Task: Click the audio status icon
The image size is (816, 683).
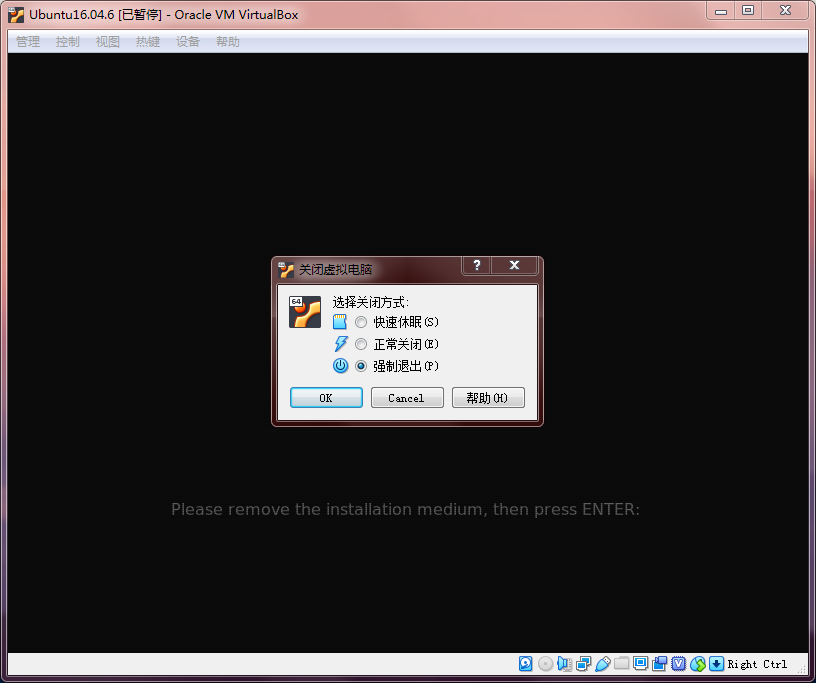Action: 564,663
